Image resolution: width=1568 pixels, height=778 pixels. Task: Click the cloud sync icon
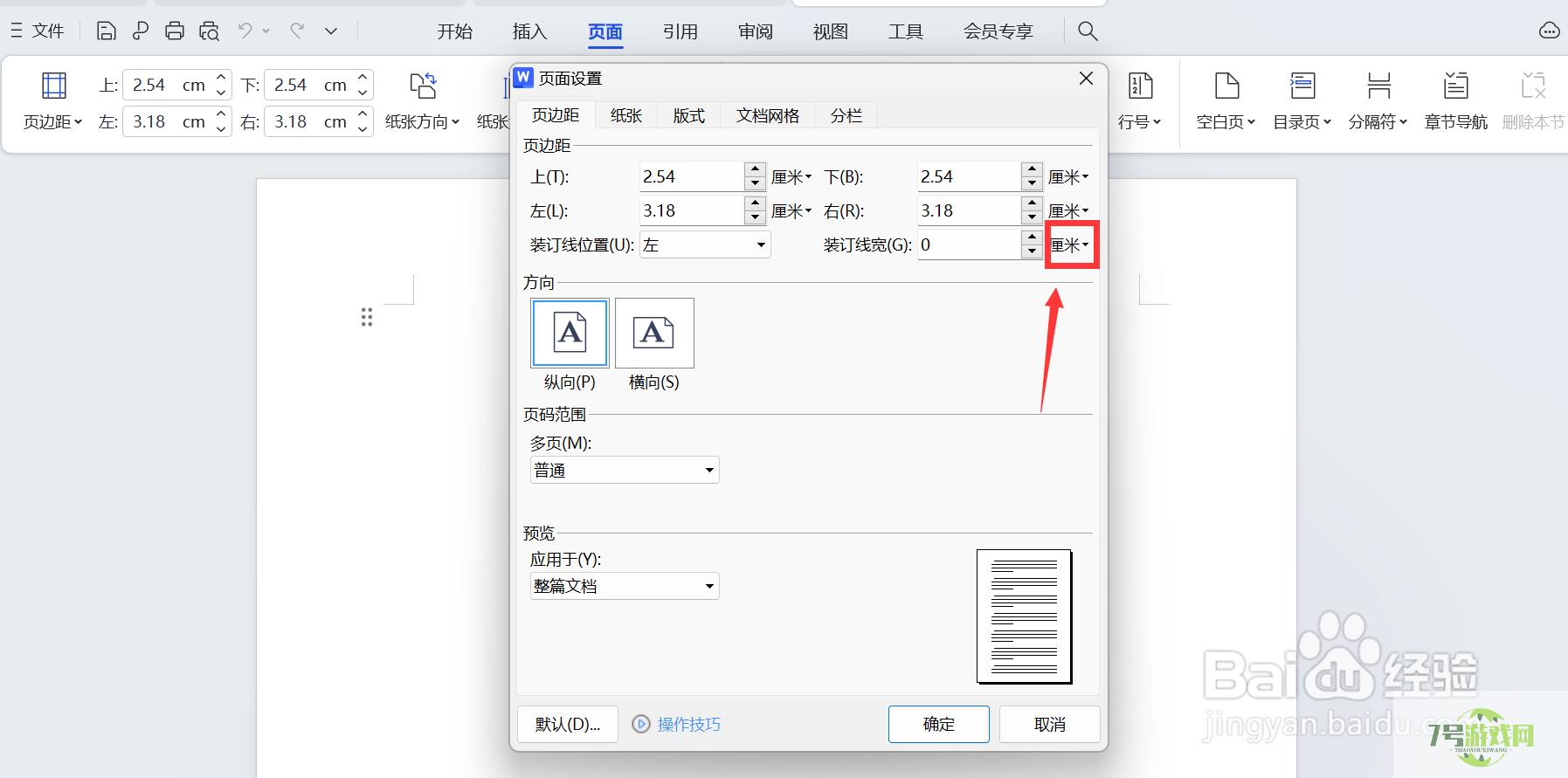[1549, 31]
